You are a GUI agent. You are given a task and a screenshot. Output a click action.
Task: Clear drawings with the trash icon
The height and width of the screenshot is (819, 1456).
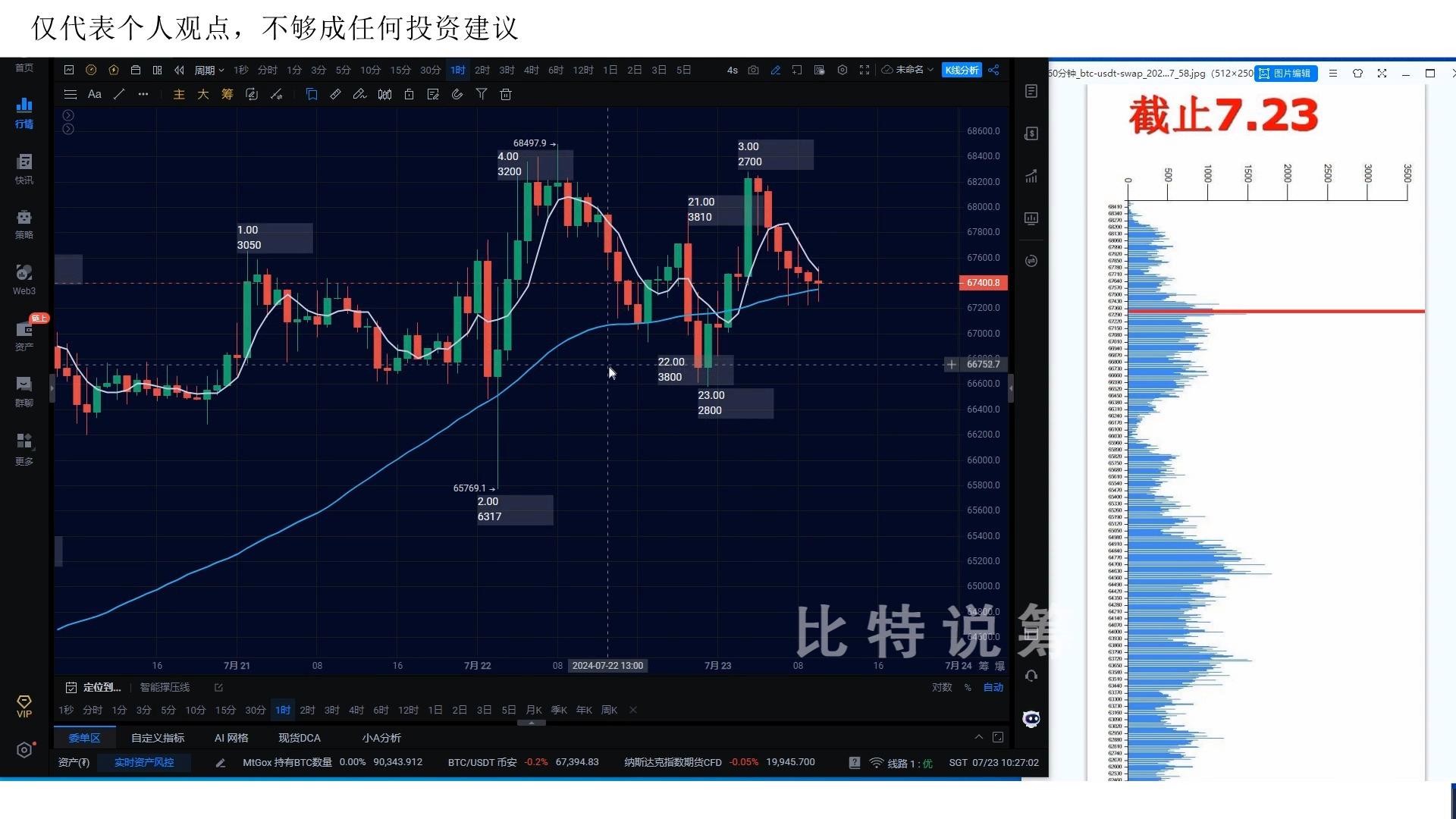pos(505,94)
